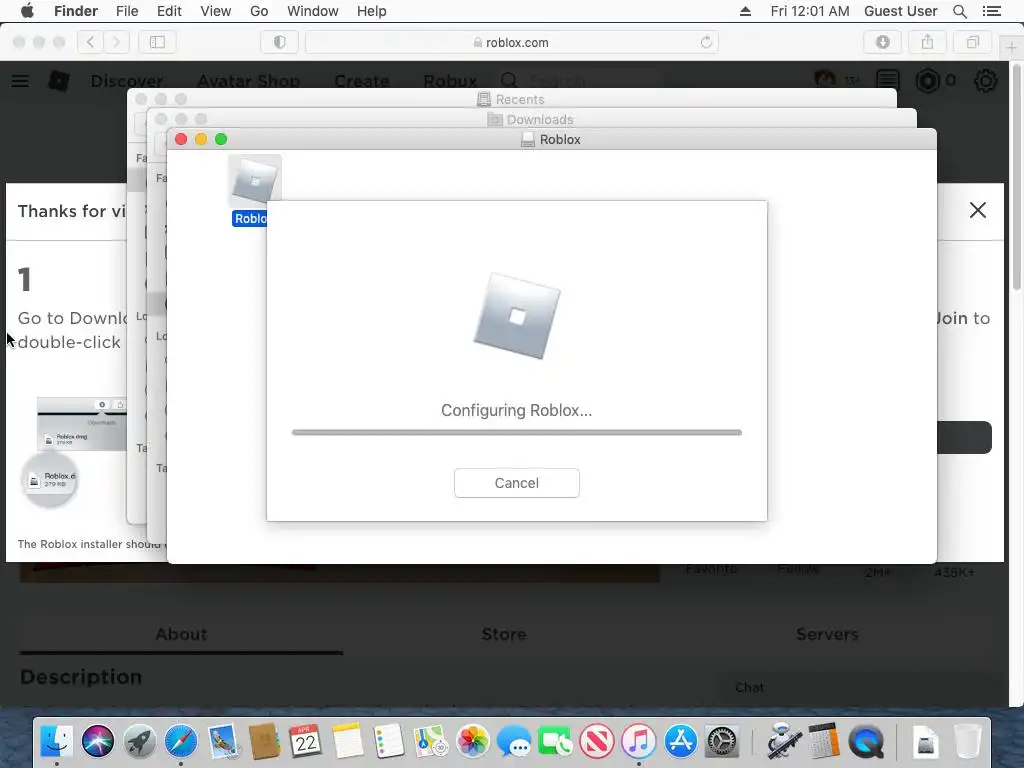The width and height of the screenshot is (1024, 768).
Task: Click the eject icon in menu bar
Action: [745, 11]
